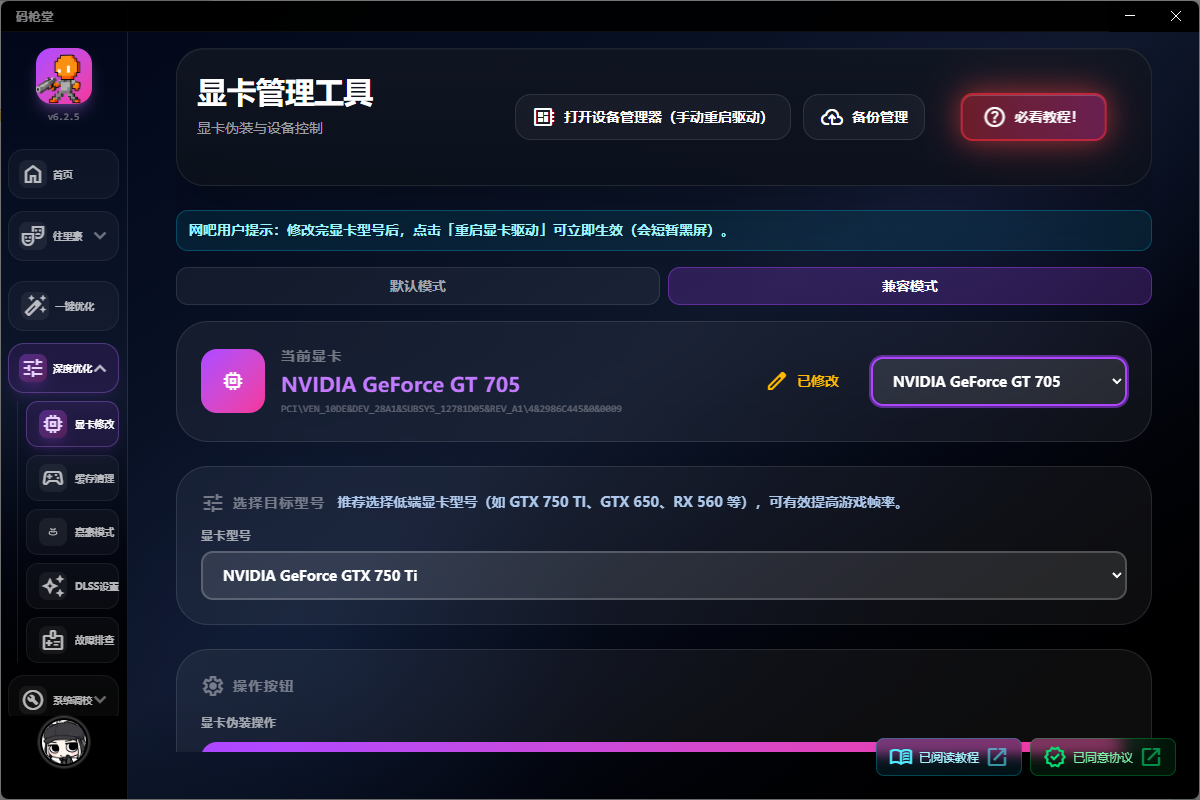This screenshot has width=1200, height=800.
Task: Go to 首页 via the house icon
Action: pos(34,174)
